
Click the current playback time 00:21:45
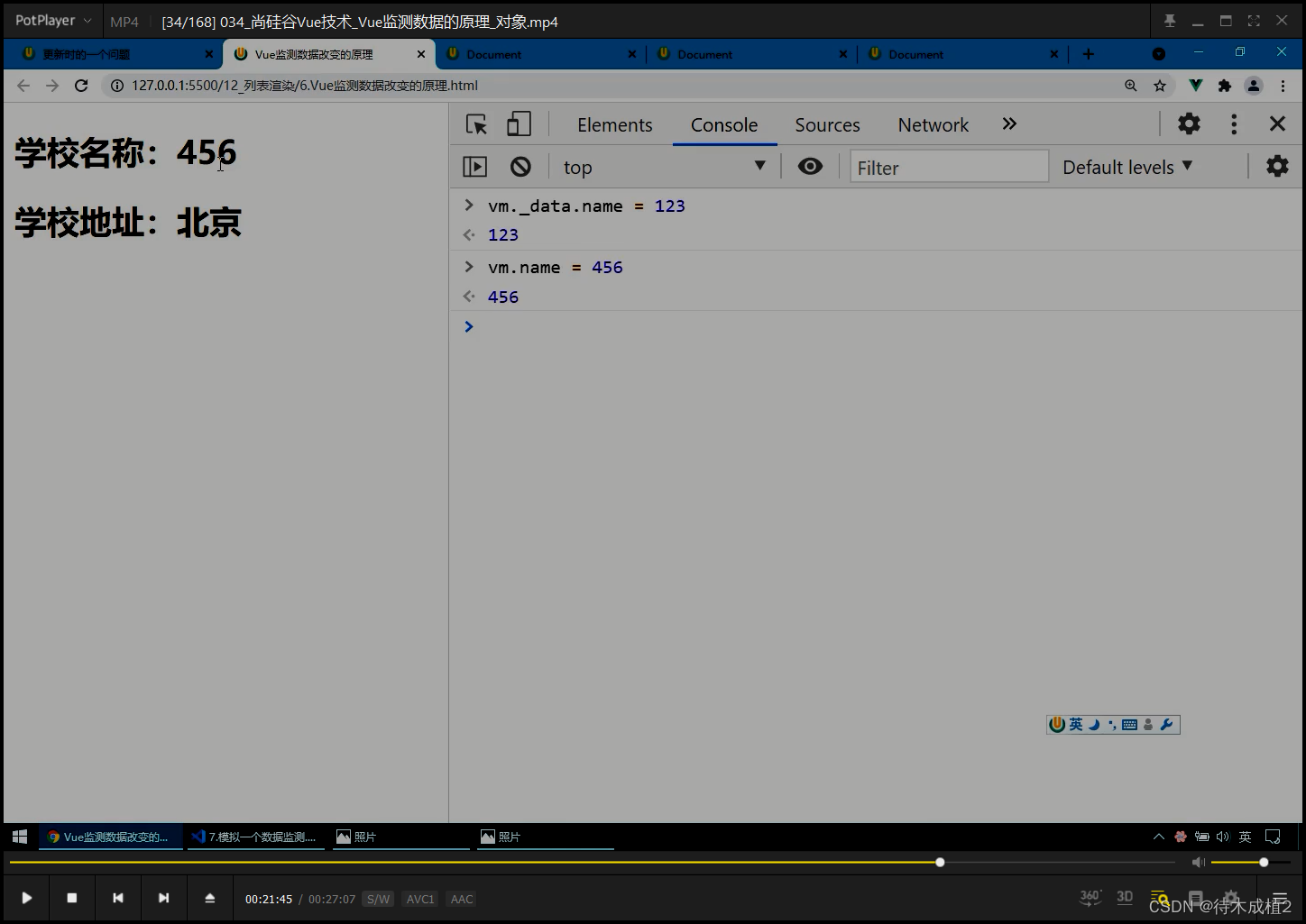pyautogui.click(x=269, y=899)
